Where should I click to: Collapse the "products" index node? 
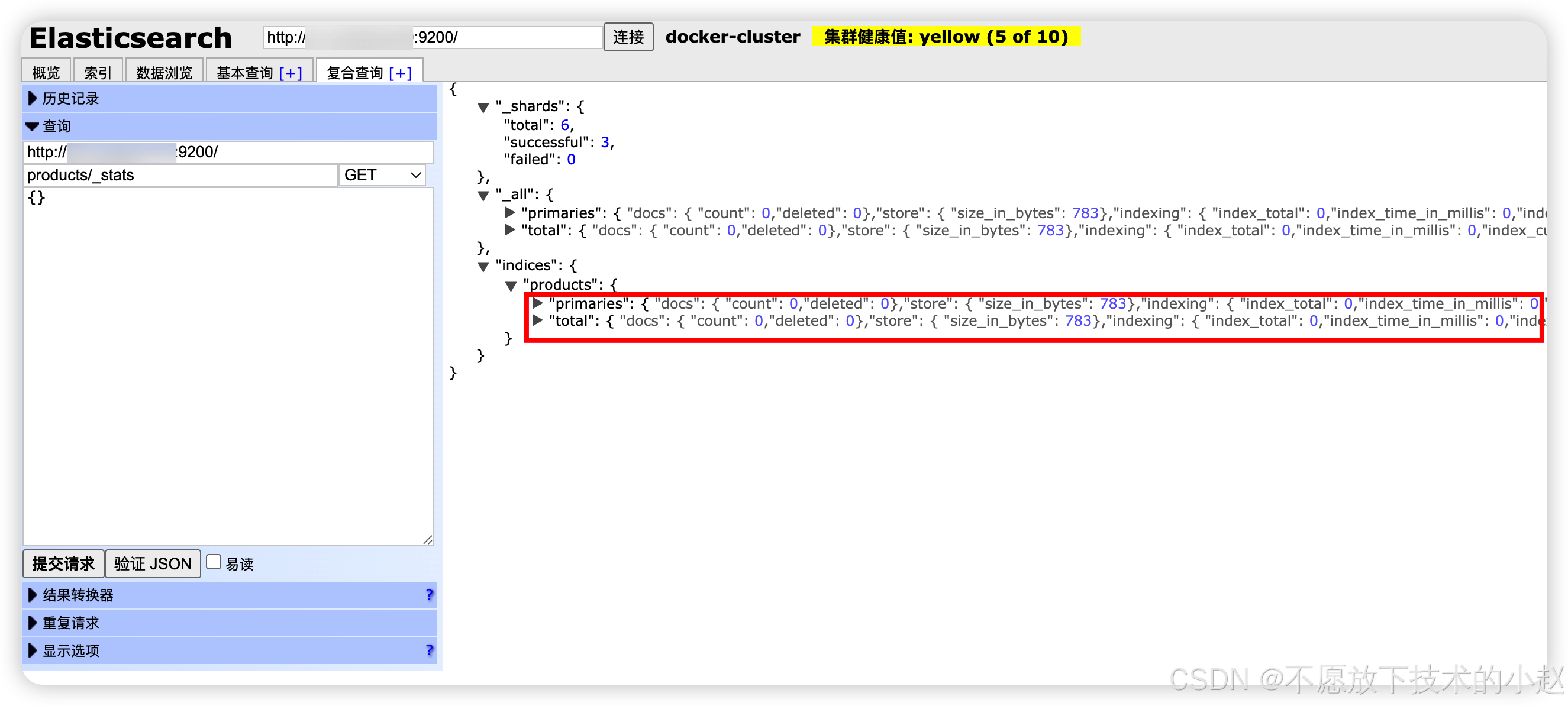tap(511, 286)
